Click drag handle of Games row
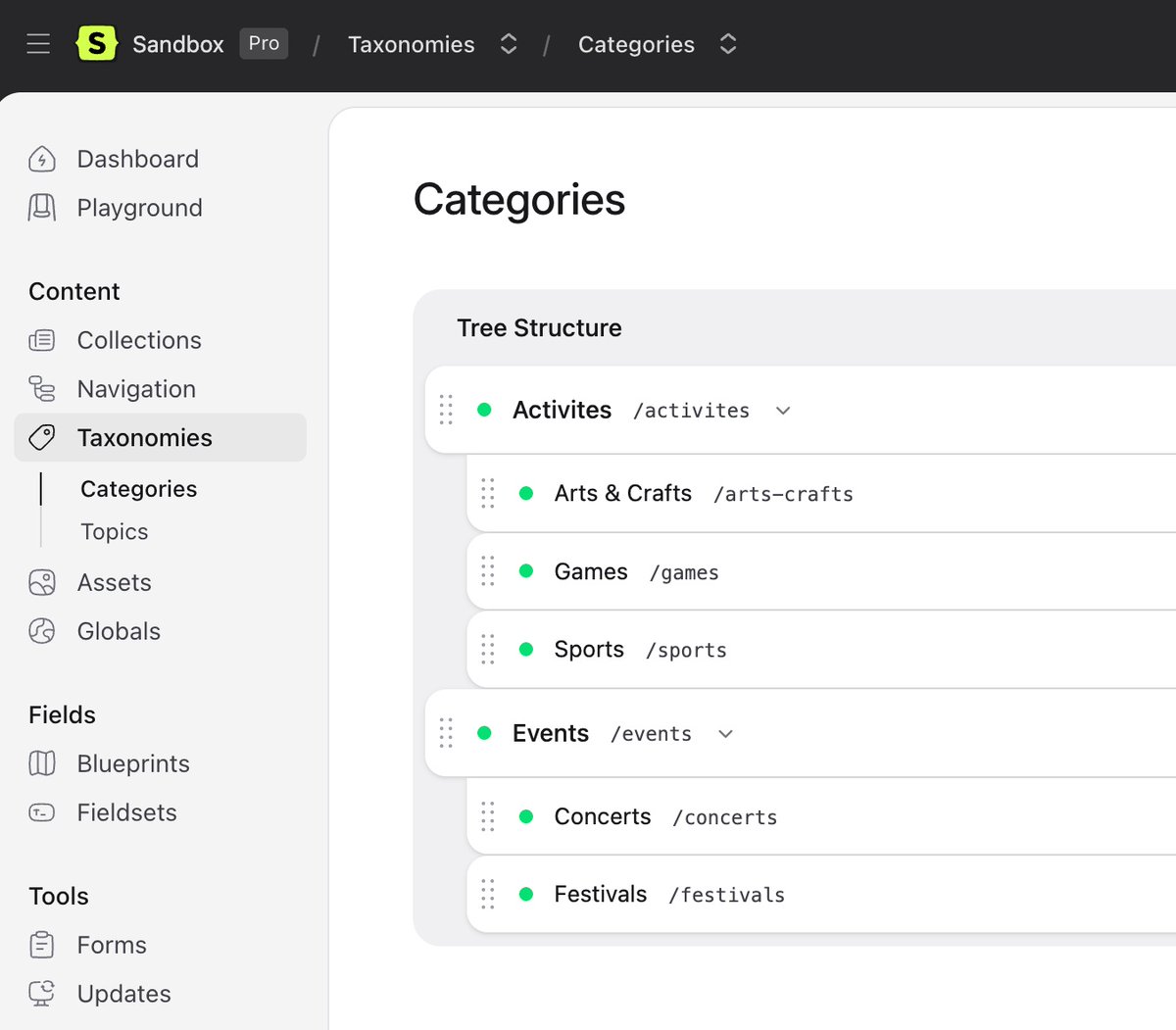Screen dimensions: 1176x1030 tap(488, 571)
